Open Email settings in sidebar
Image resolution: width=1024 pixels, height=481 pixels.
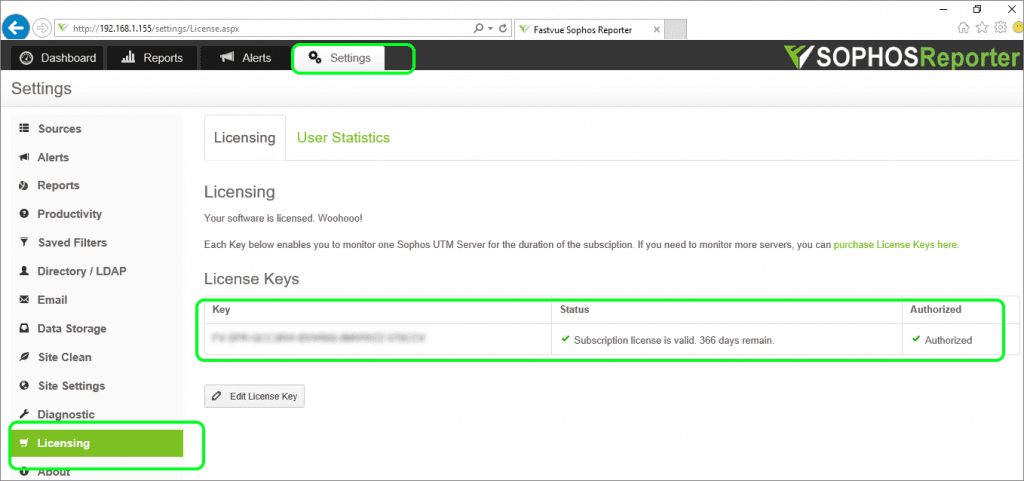coord(97,300)
